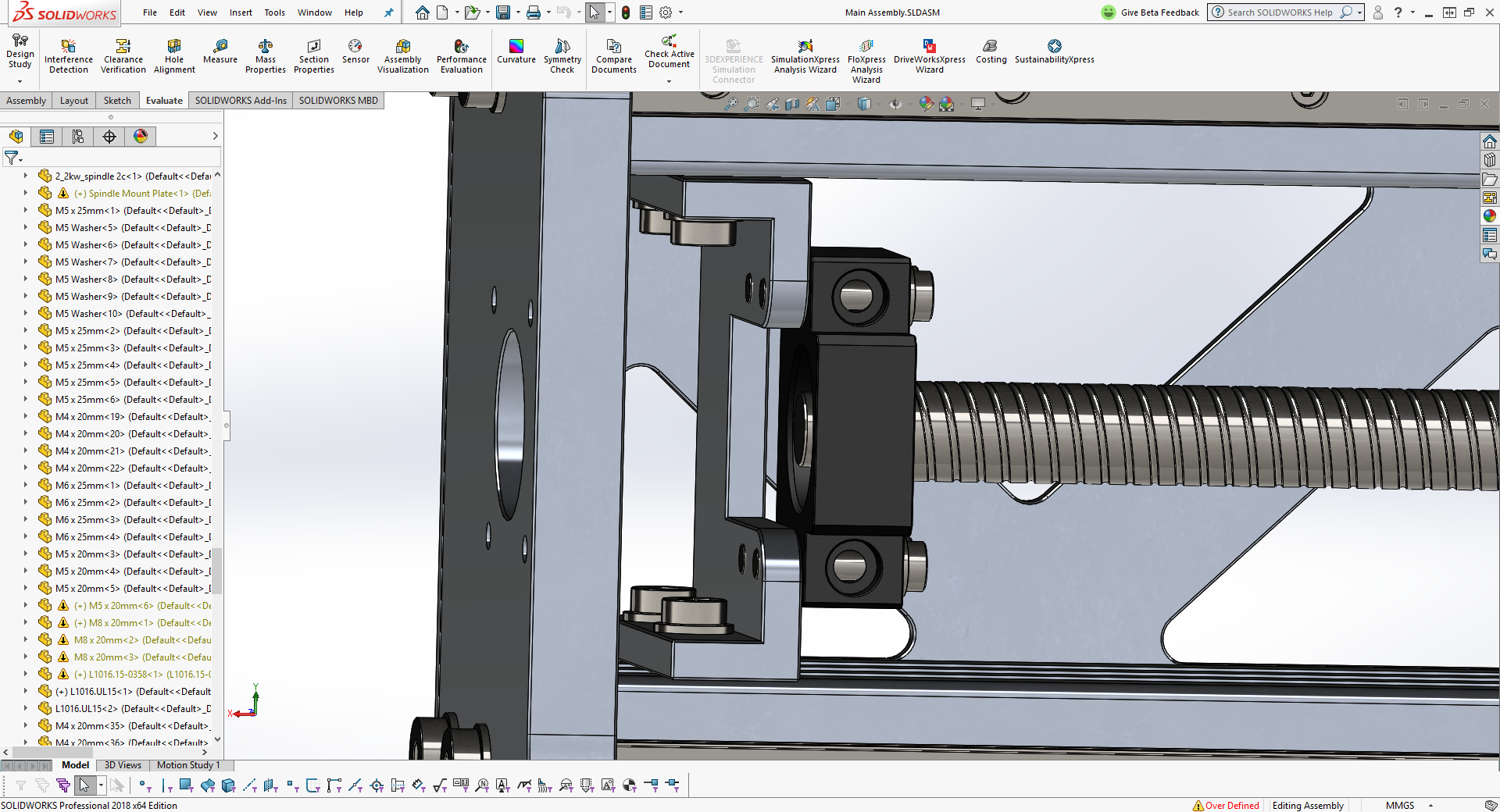This screenshot has height=812, width=1500.
Task: Open the Interference Detection tool
Action: [68, 56]
